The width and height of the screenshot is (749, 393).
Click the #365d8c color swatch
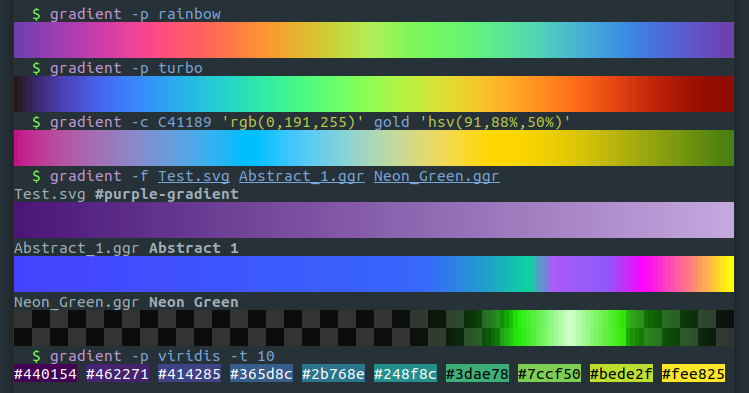[261, 373]
